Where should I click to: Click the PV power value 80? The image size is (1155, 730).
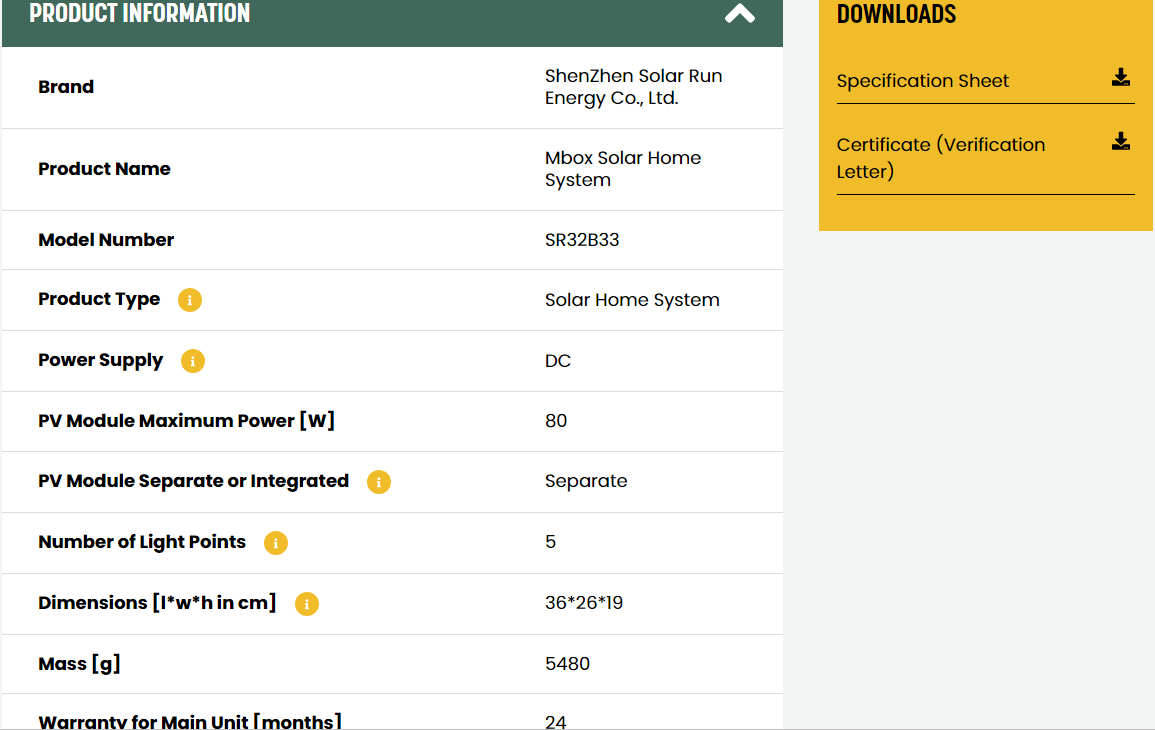pyautogui.click(x=556, y=421)
